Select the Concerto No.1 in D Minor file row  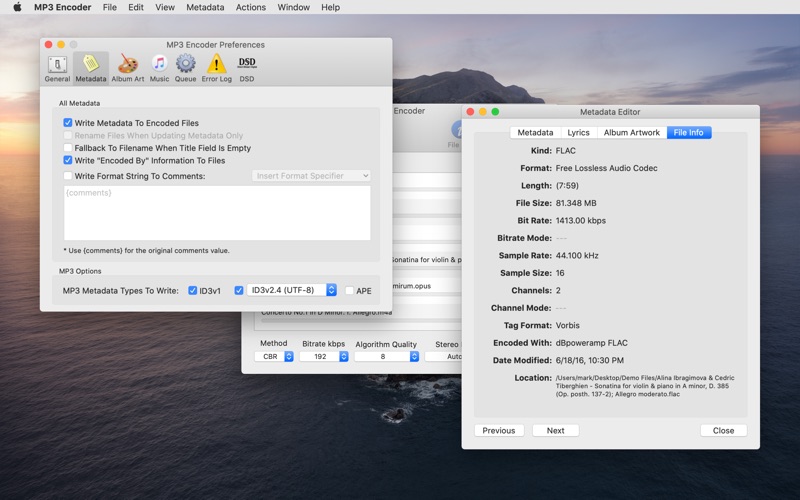coord(327,312)
